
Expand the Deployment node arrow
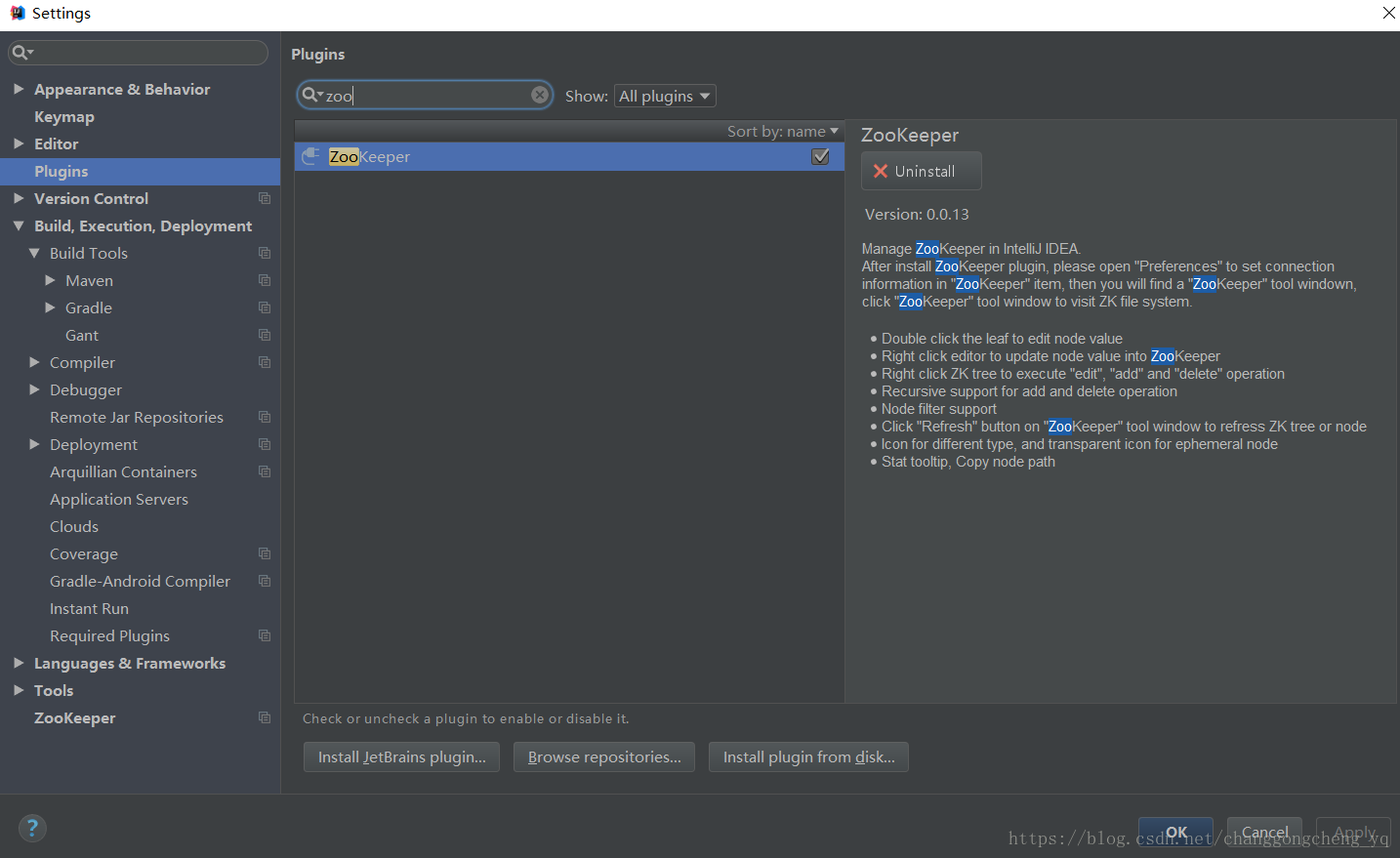pos(34,444)
